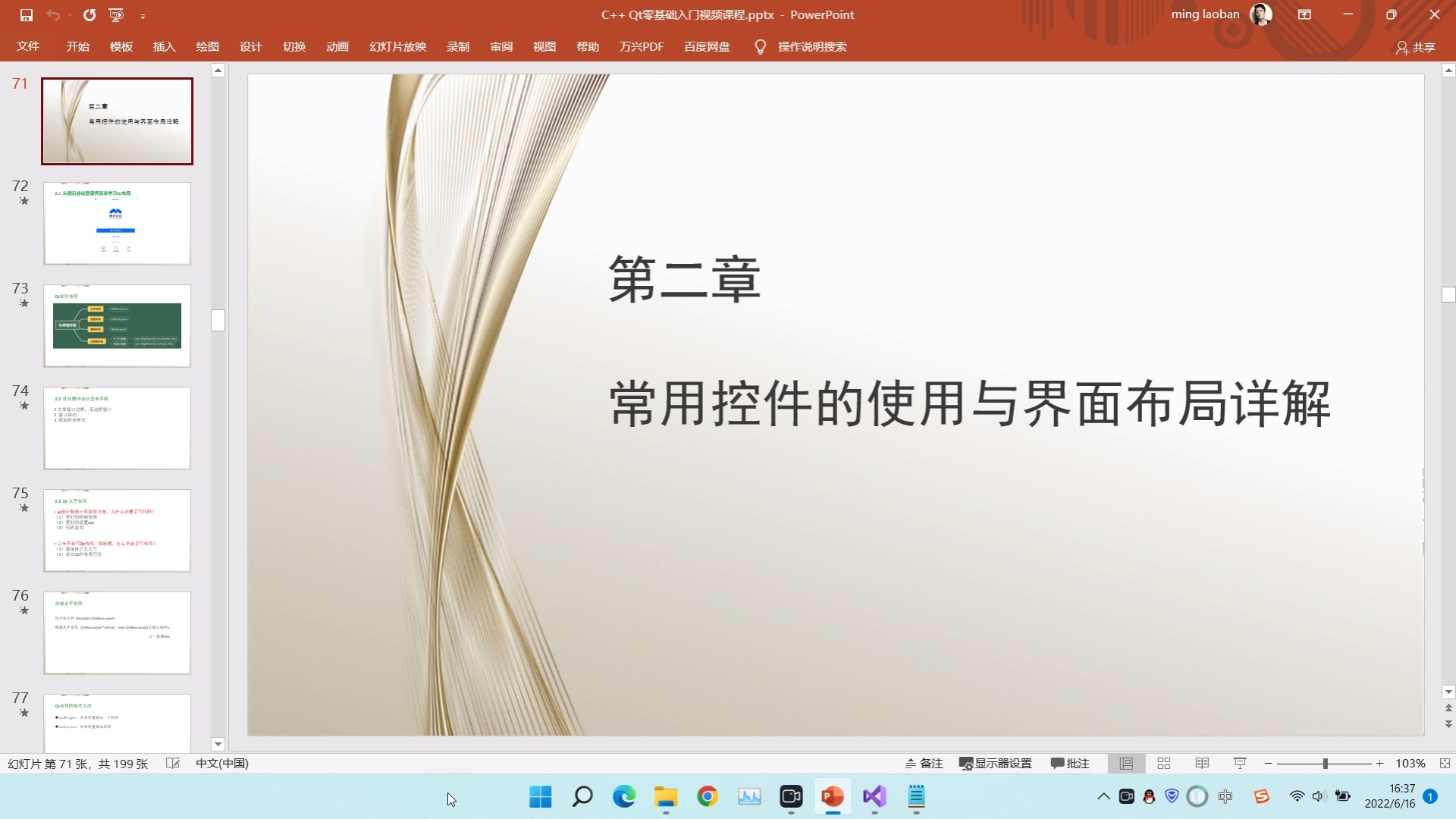Start slideshow from the quick access toolbar icon
Image resolution: width=1456 pixels, height=819 pixels.
point(115,14)
